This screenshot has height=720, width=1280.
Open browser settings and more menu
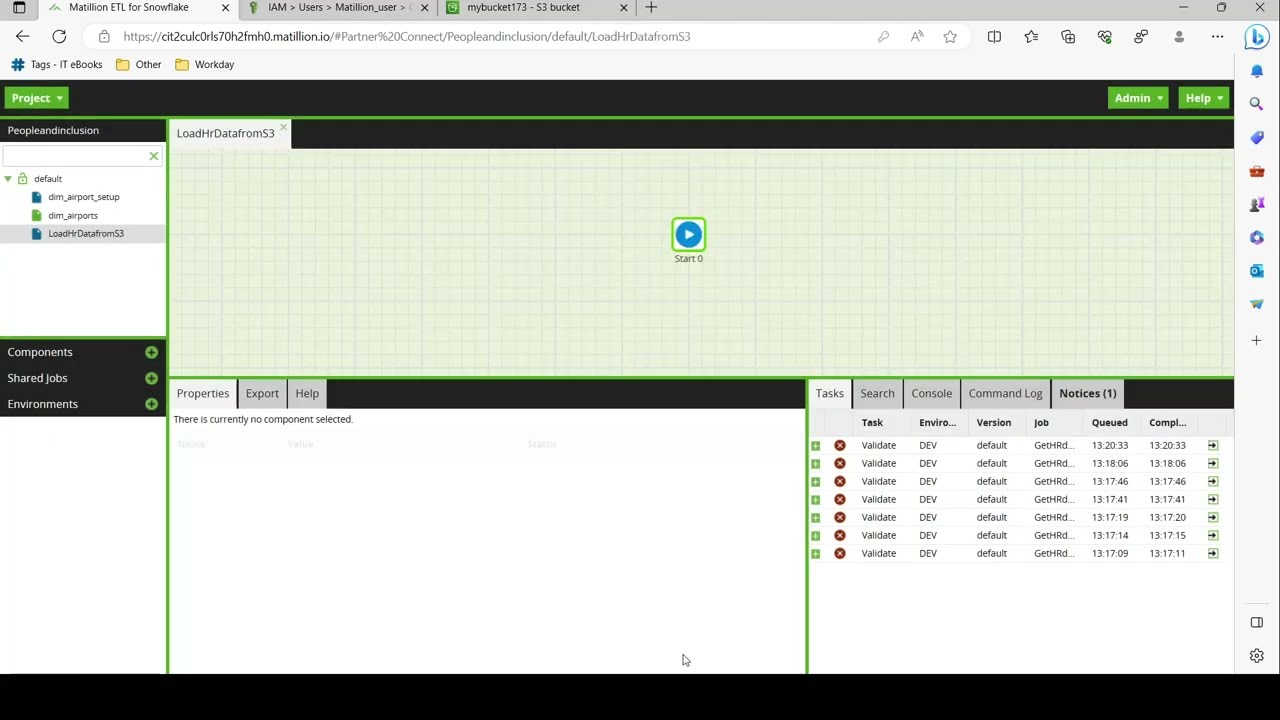click(1217, 37)
